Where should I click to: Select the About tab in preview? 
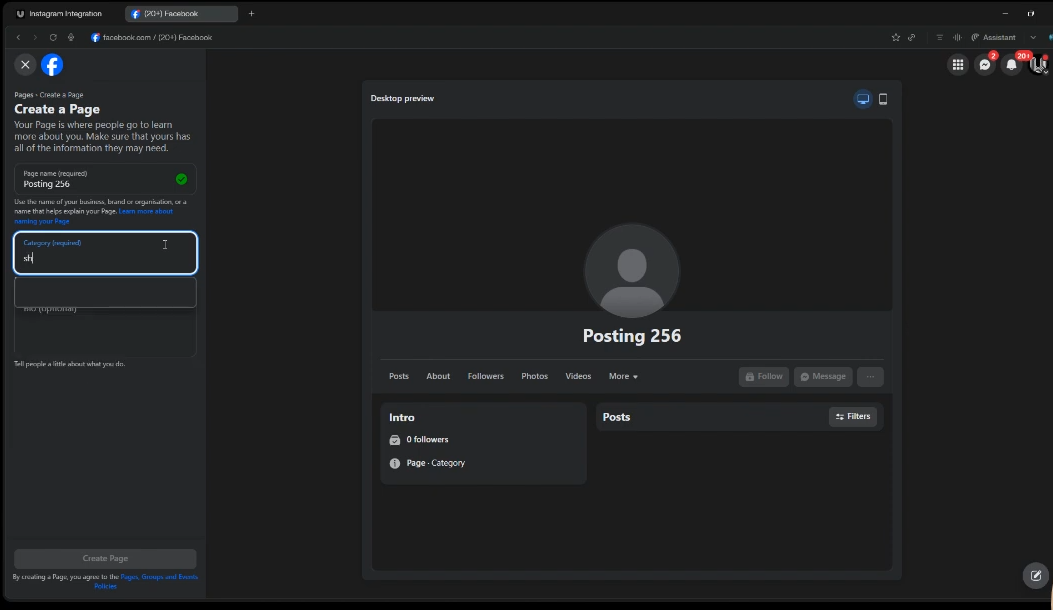(x=438, y=376)
